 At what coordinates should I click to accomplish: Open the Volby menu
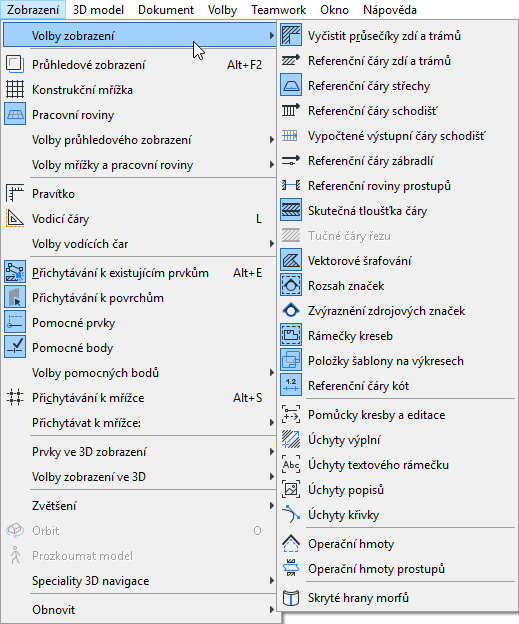(222, 10)
